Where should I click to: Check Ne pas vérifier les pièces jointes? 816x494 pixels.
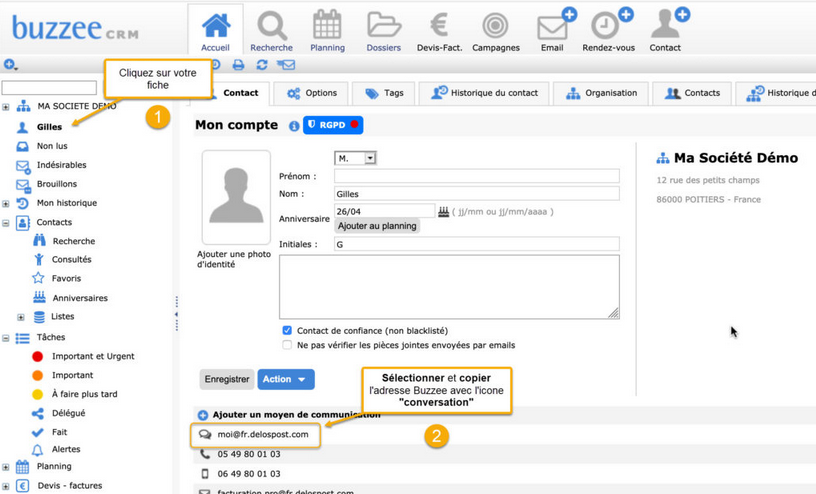click(287, 345)
